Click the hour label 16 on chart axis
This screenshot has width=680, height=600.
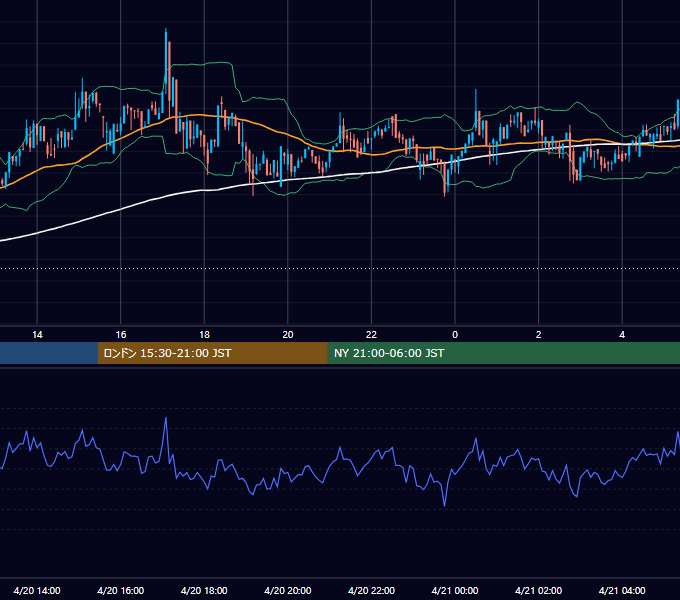(121, 335)
